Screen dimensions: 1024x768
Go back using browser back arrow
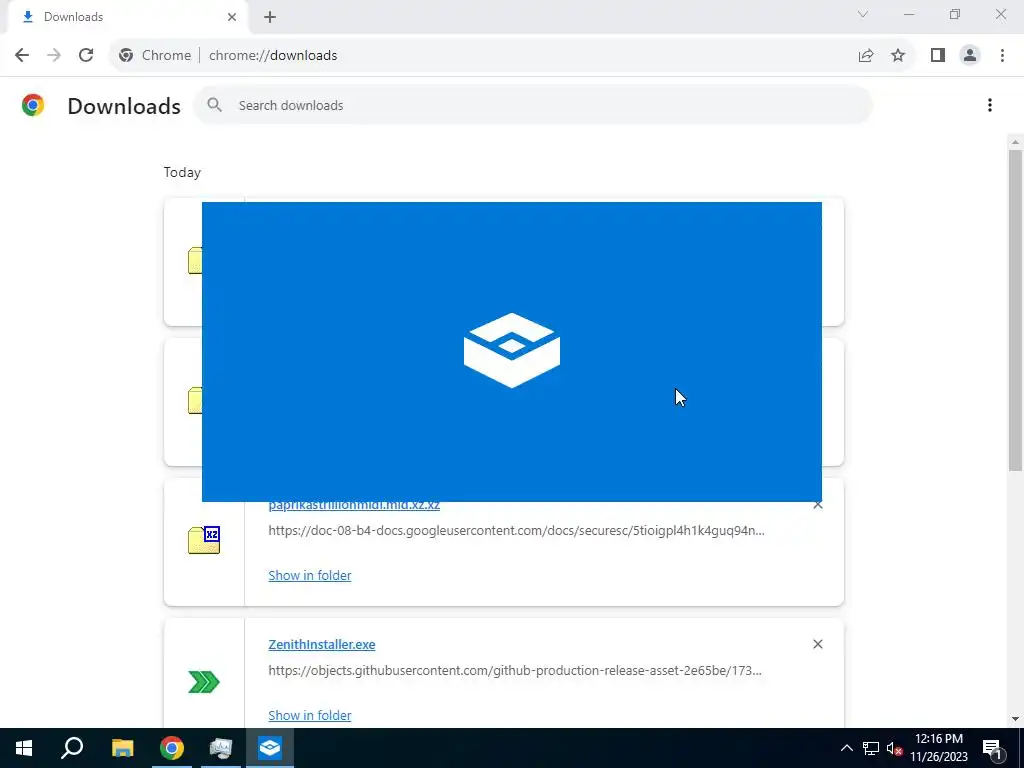[22, 55]
